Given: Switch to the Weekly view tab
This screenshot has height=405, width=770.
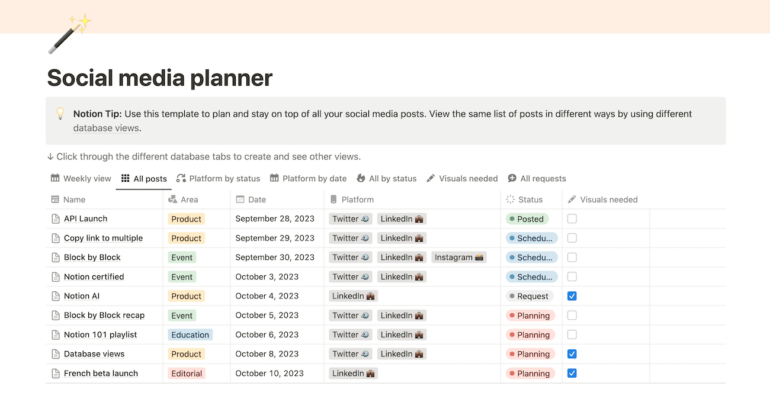Looking at the screenshot, I should [x=81, y=178].
